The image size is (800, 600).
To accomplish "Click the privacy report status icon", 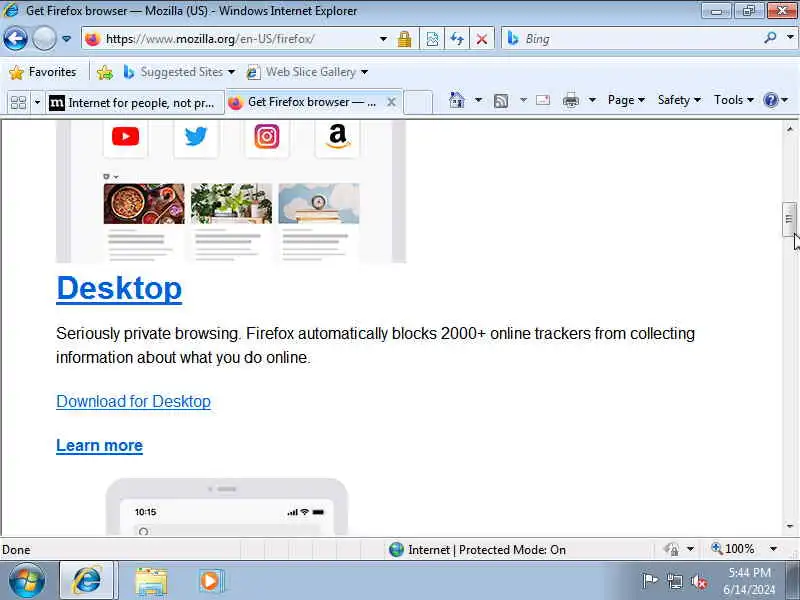I will [x=671, y=549].
